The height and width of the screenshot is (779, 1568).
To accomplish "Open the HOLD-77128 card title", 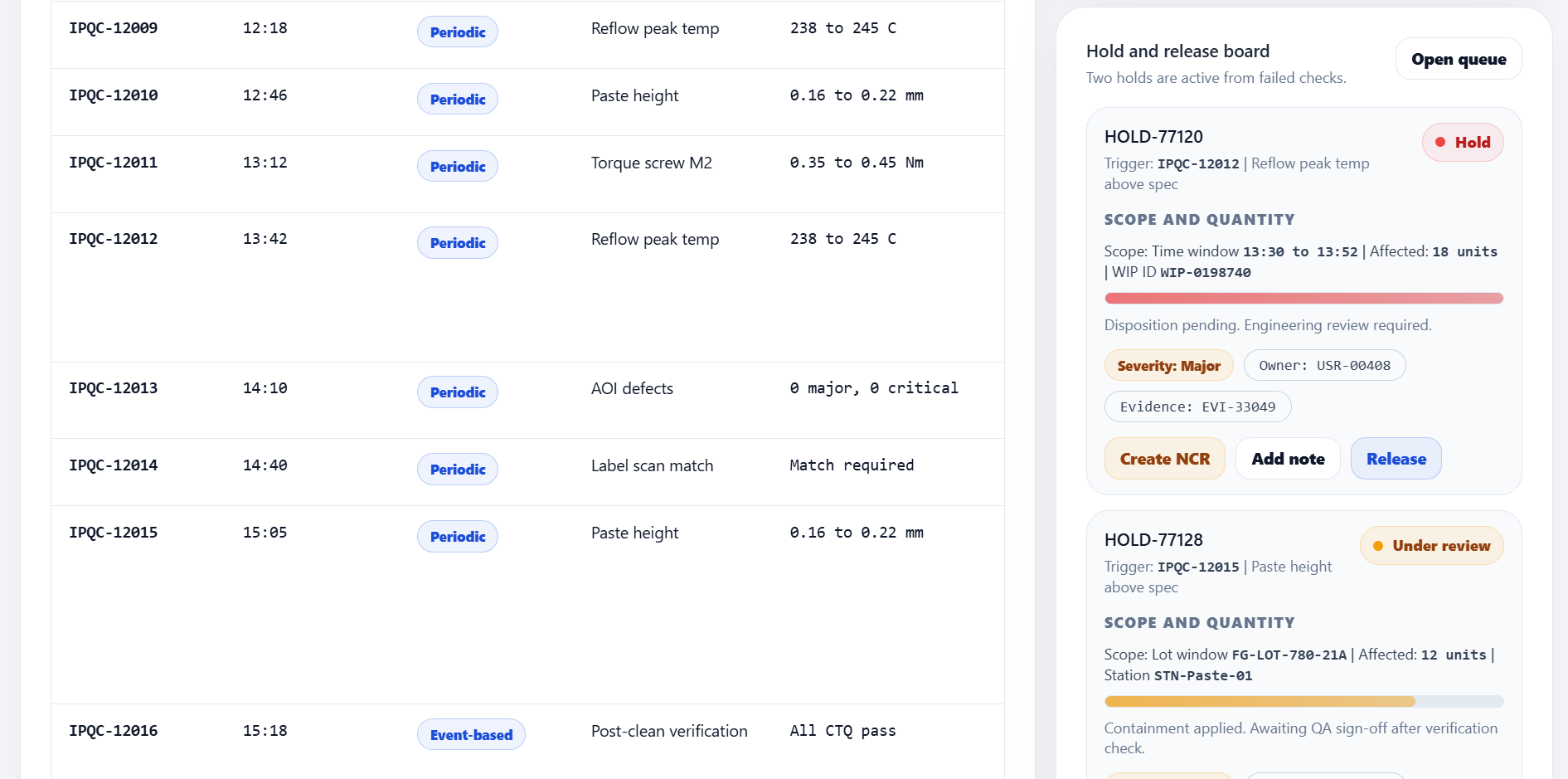I will (1153, 540).
